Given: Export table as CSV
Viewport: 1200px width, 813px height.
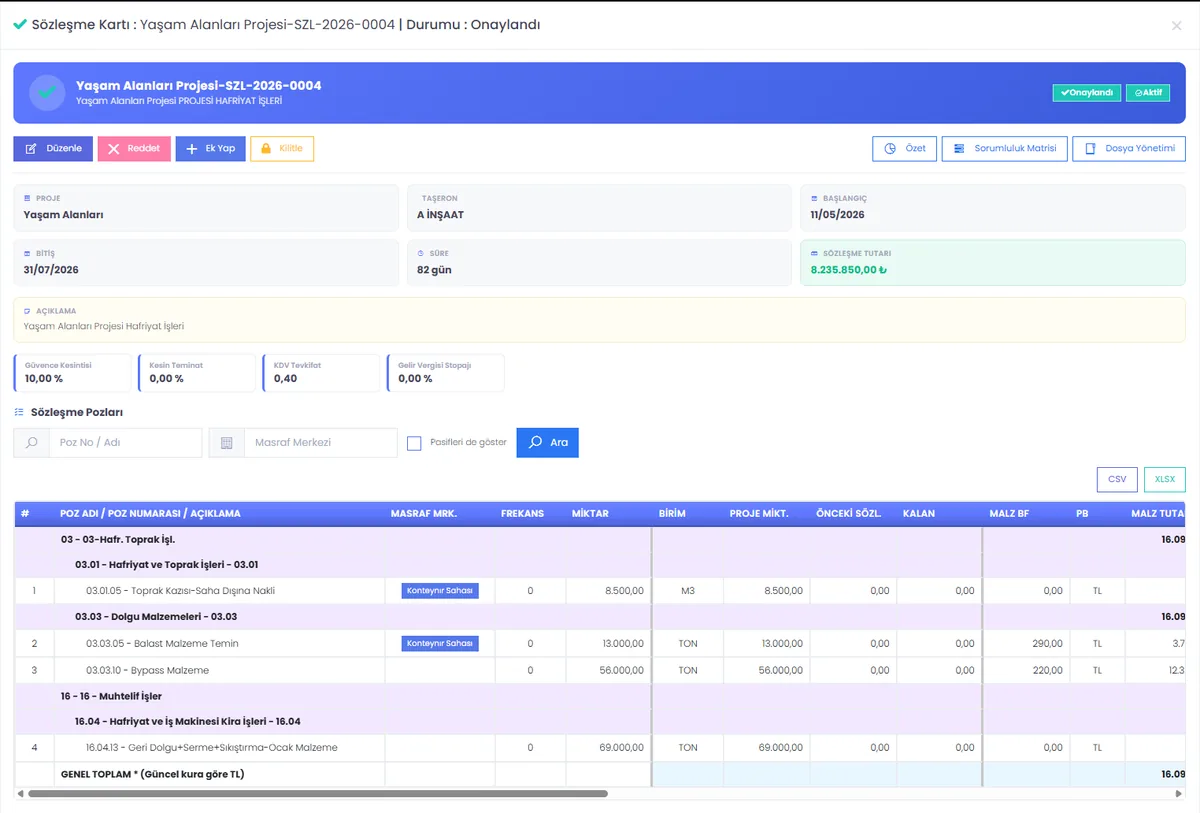Looking at the screenshot, I should click(1117, 479).
